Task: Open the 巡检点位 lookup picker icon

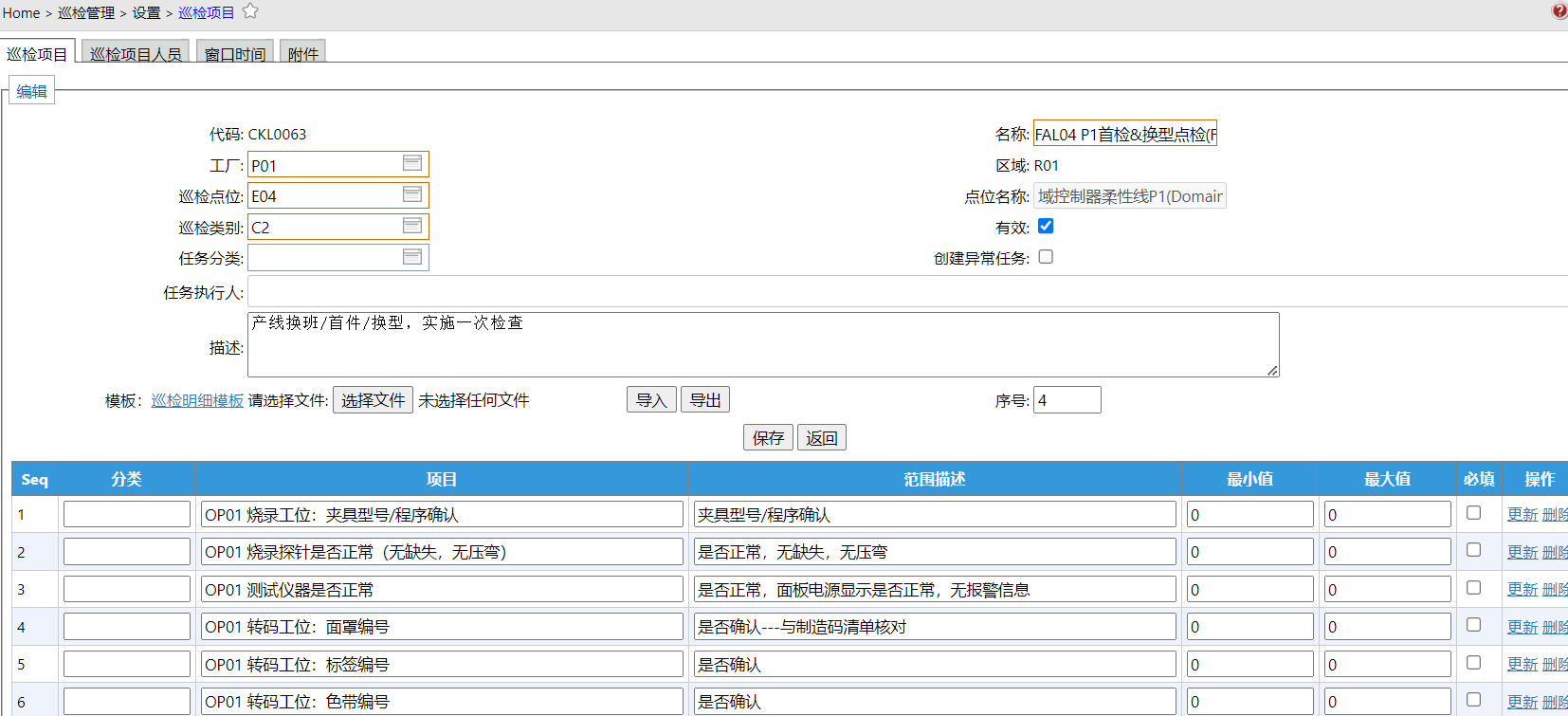Action: (x=412, y=194)
